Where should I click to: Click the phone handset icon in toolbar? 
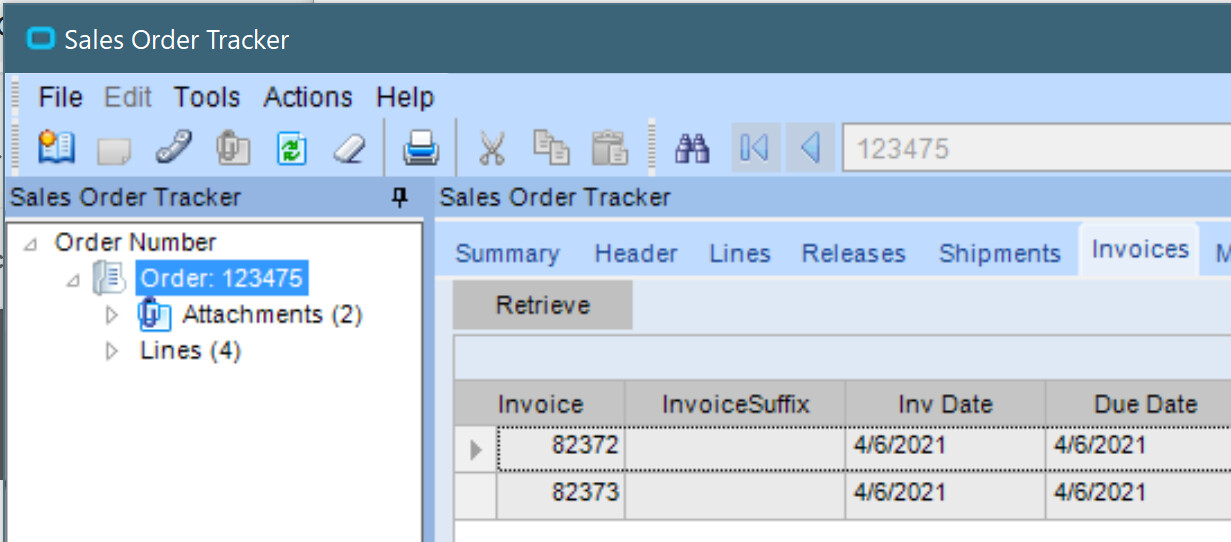click(x=174, y=148)
